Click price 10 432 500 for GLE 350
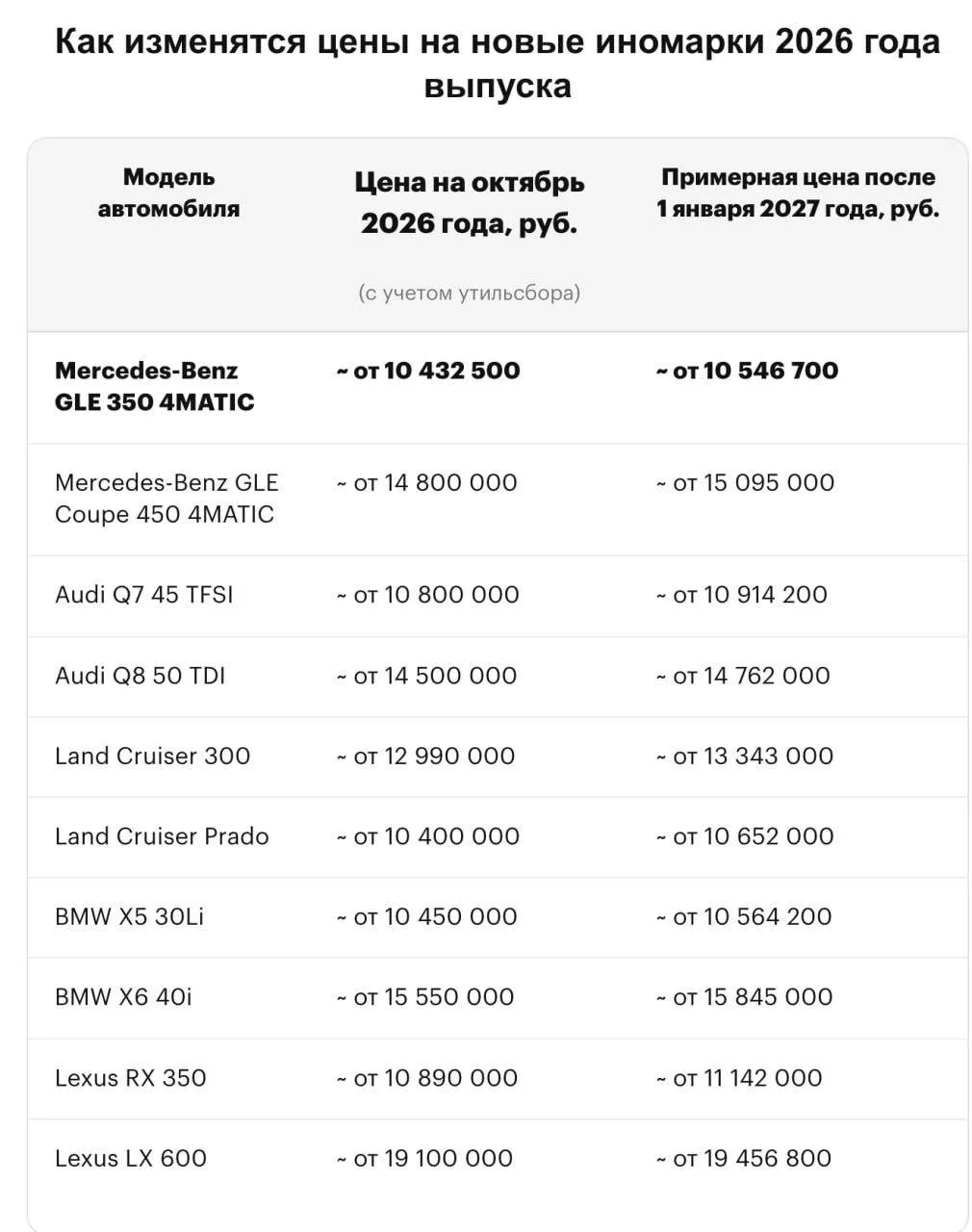The image size is (972, 1232). pos(428,371)
